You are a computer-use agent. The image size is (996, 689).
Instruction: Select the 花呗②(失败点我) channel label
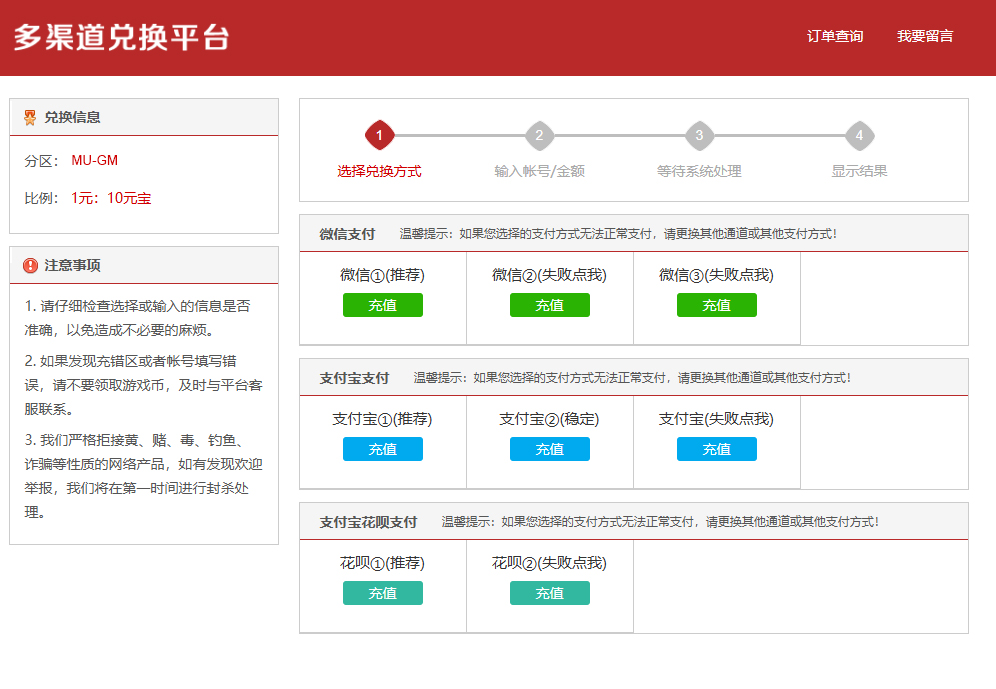549,563
